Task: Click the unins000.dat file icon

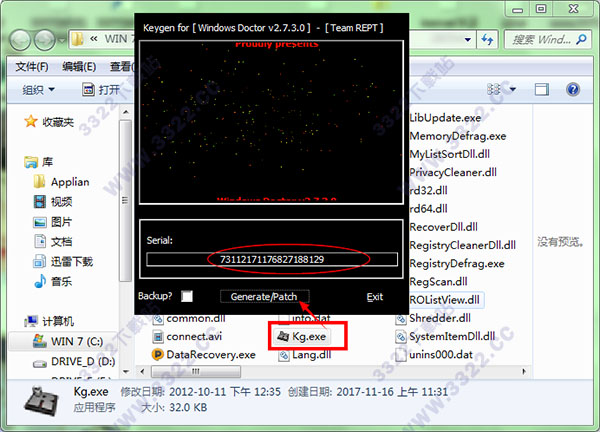Action: tap(400, 355)
